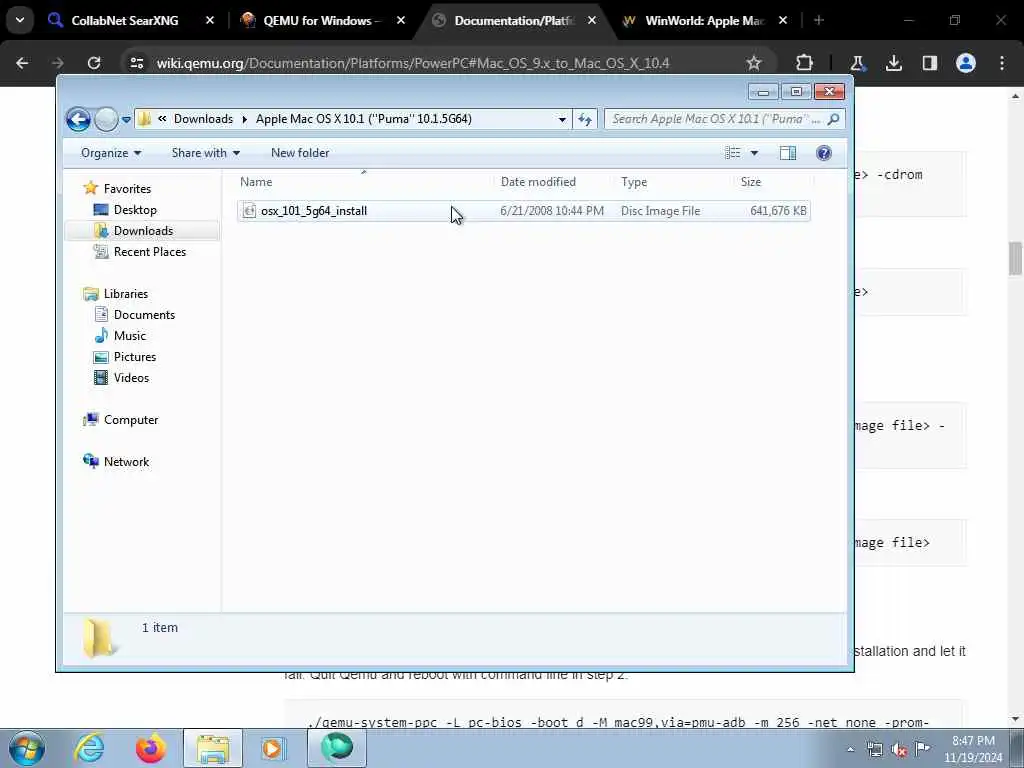This screenshot has height=768, width=1024.
Task: Open a new browser tab
Action: click(819, 21)
